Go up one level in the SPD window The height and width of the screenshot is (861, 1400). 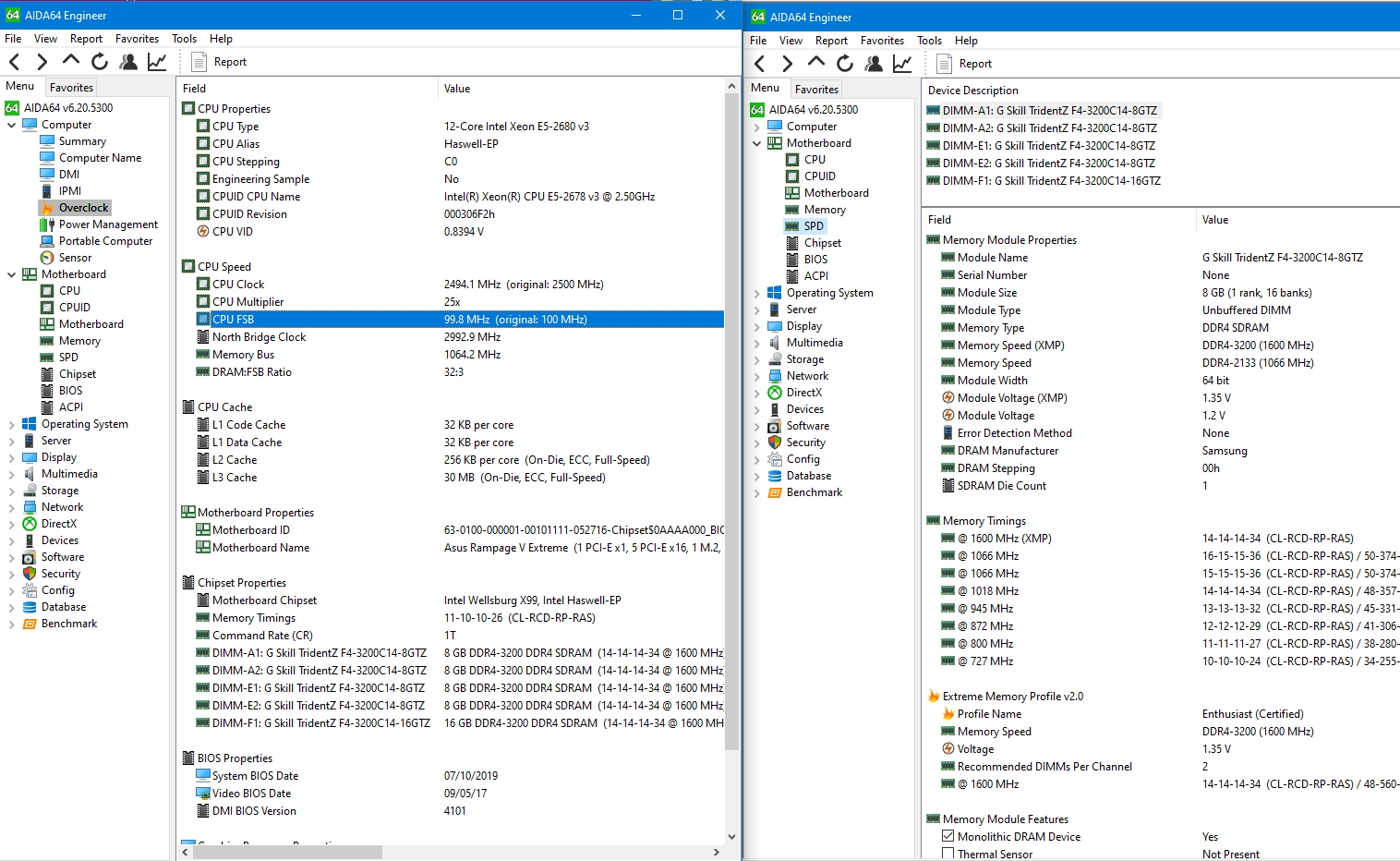[x=816, y=63]
